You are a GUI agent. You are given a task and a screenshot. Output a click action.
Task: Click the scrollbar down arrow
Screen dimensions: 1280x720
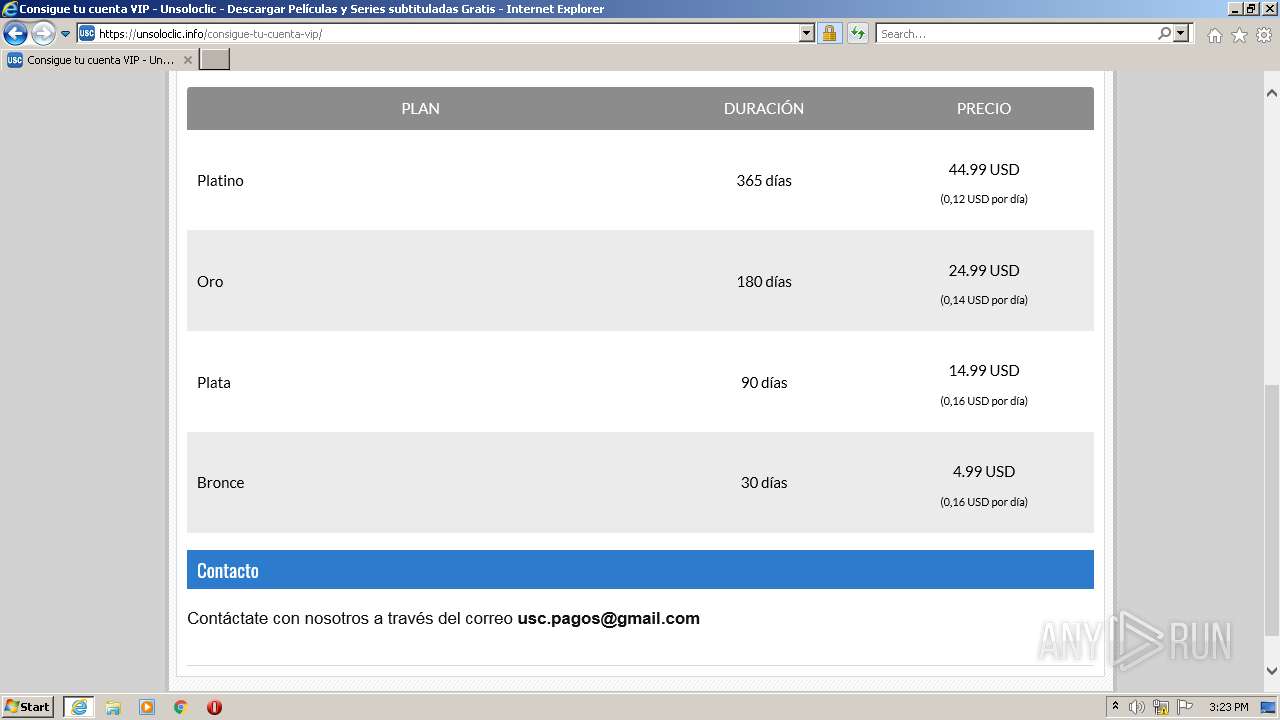(1272, 671)
